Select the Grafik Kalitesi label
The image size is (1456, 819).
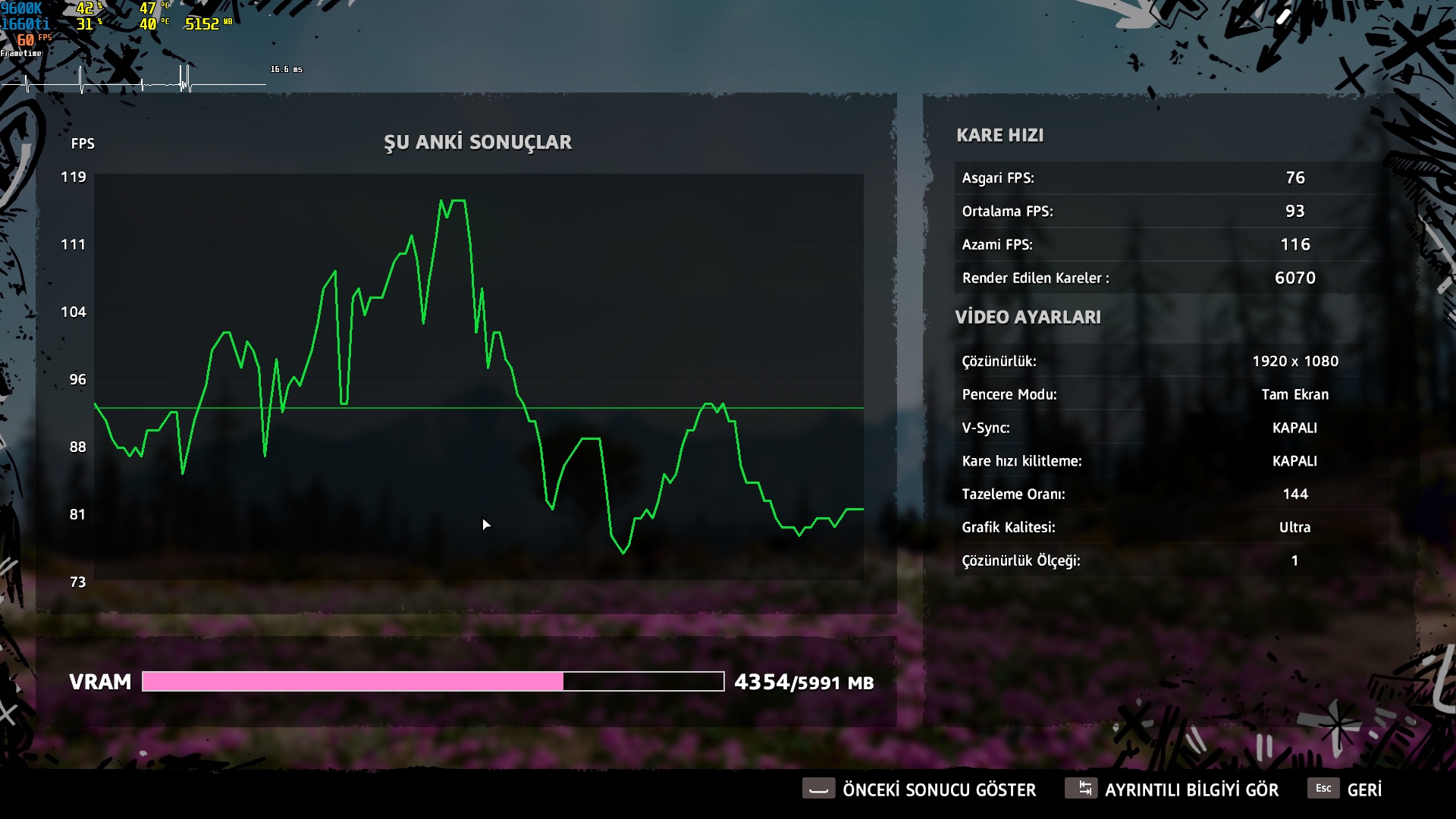(1009, 527)
